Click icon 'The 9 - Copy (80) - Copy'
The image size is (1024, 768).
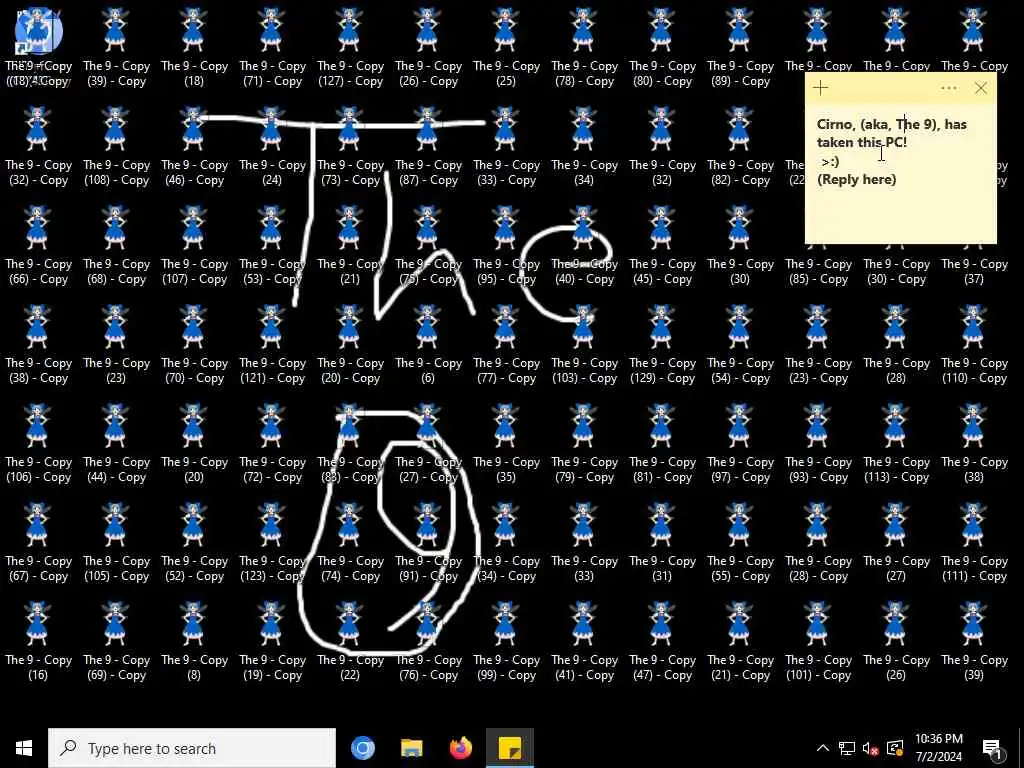click(662, 49)
